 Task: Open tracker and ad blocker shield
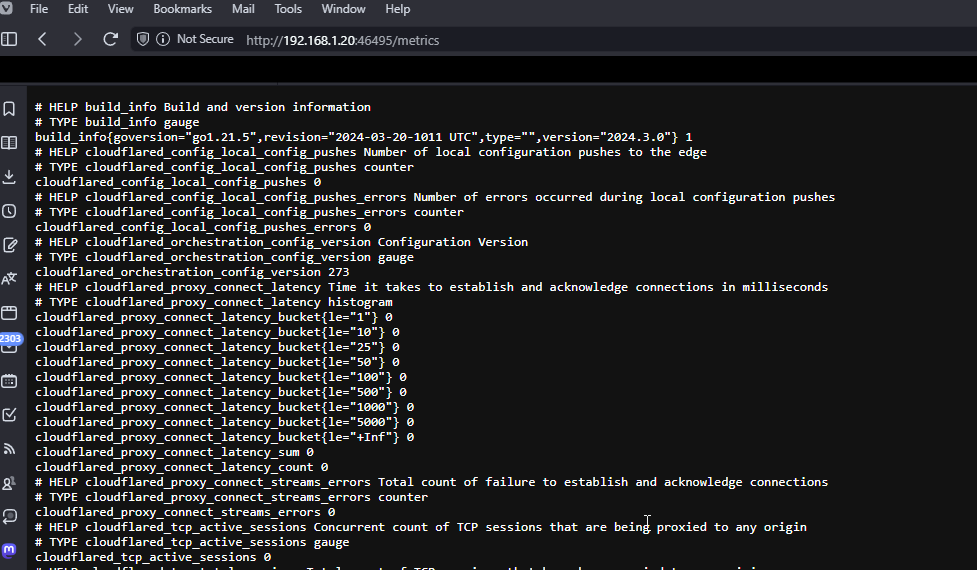pyautogui.click(x=143, y=39)
